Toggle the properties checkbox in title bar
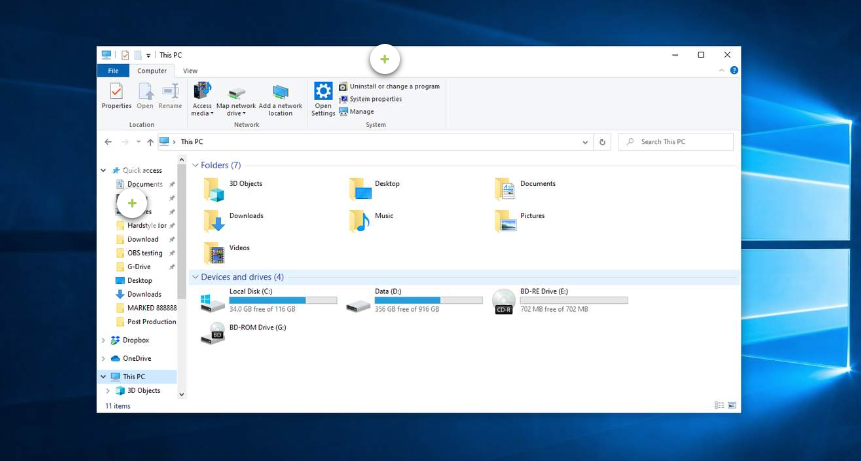The width and height of the screenshot is (861, 461). (x=125, y=55)
